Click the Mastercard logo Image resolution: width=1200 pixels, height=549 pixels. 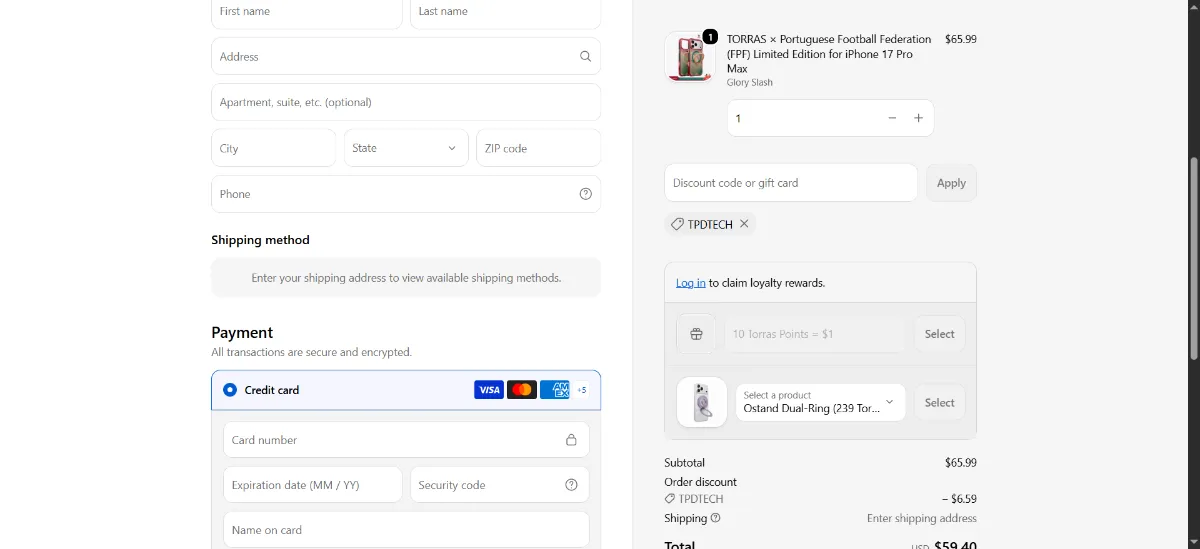[x=522, y=390]
